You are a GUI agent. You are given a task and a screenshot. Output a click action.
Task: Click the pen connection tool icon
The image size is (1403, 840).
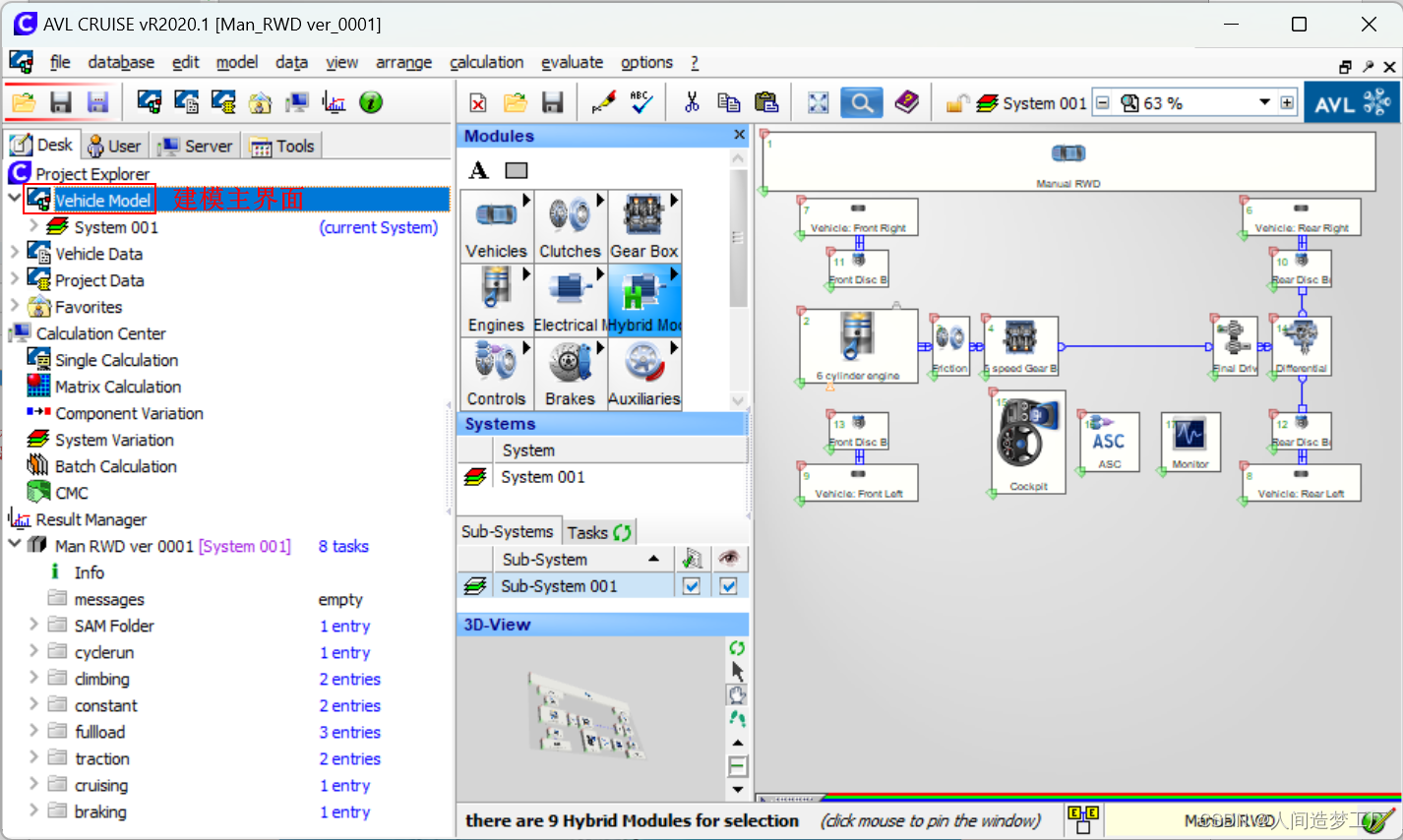(x=603, y=102)
